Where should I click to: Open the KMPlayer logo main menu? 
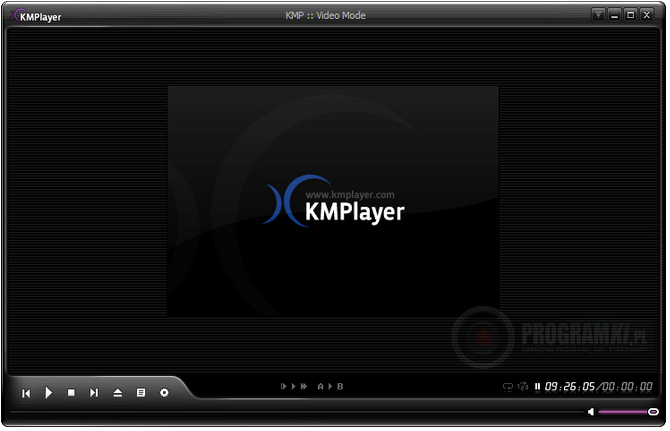pyautogui.click(x=36, y=16)
